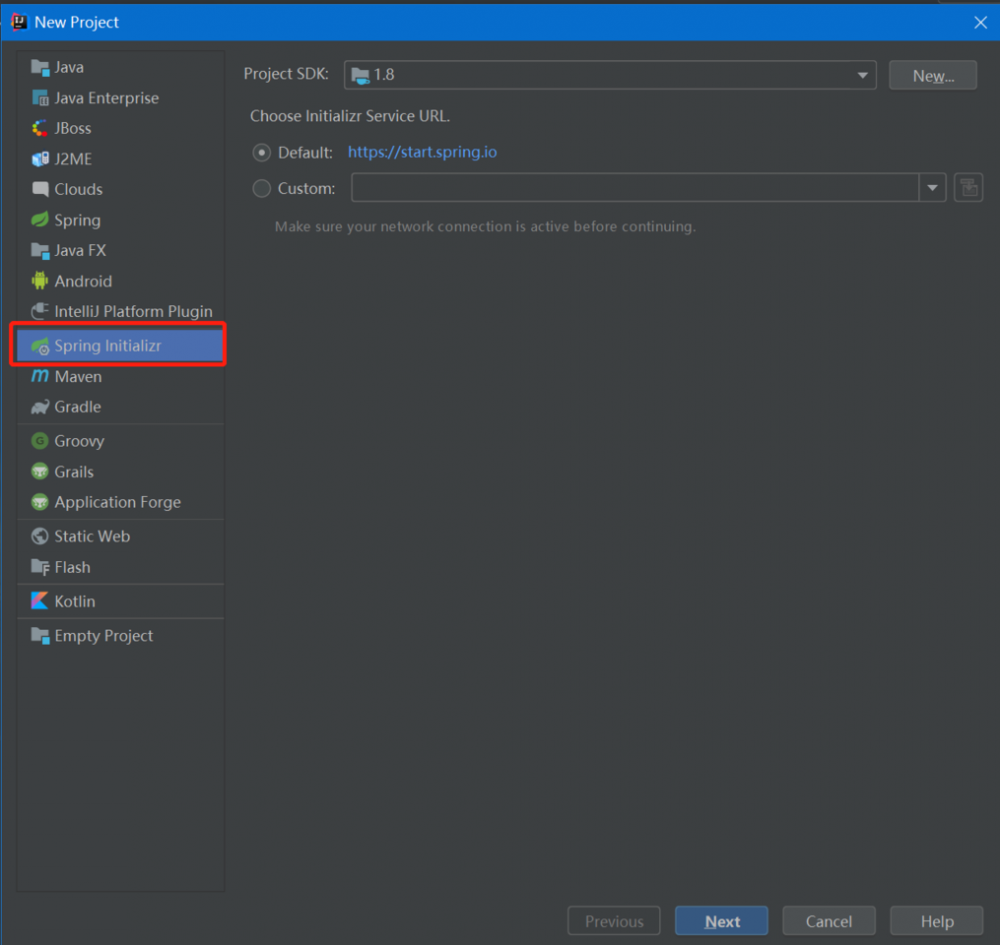Click the Android robot icon

[x=40, y=281]
